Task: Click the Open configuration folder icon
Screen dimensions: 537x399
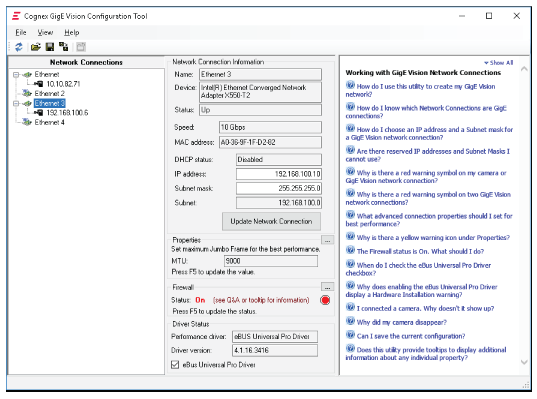Action: point(36,47)
